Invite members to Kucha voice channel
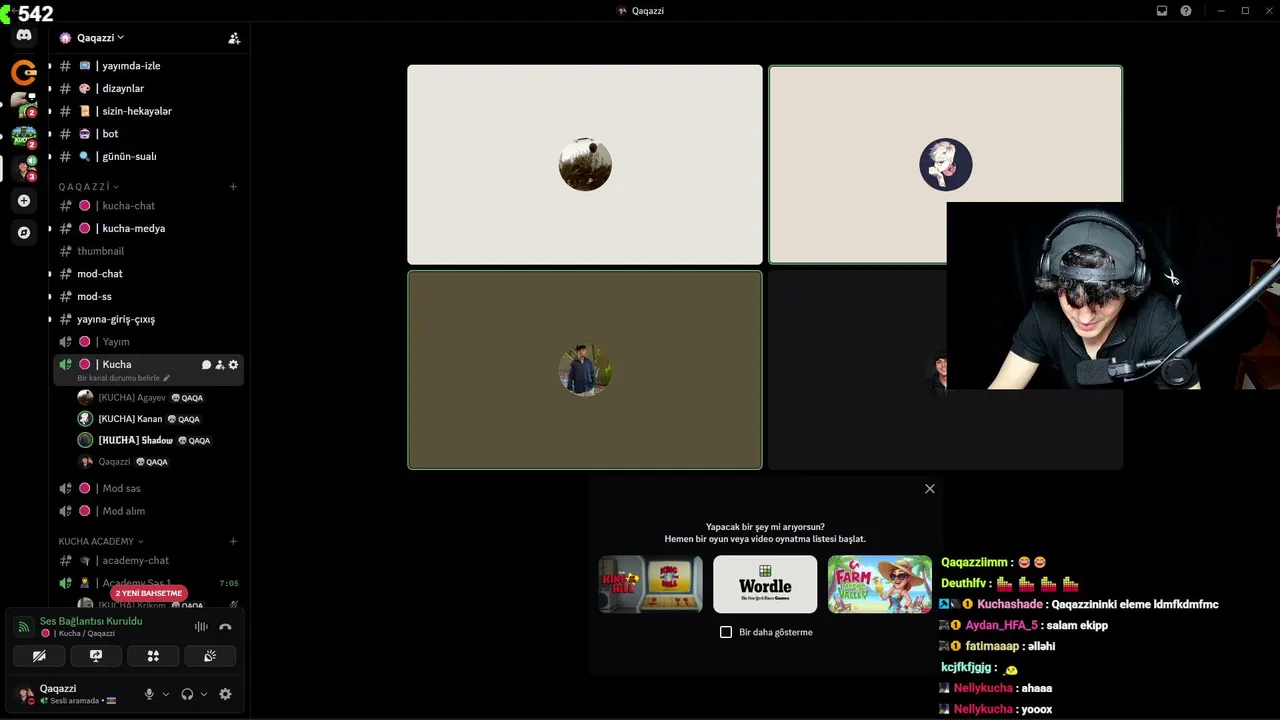 (220, 365)
